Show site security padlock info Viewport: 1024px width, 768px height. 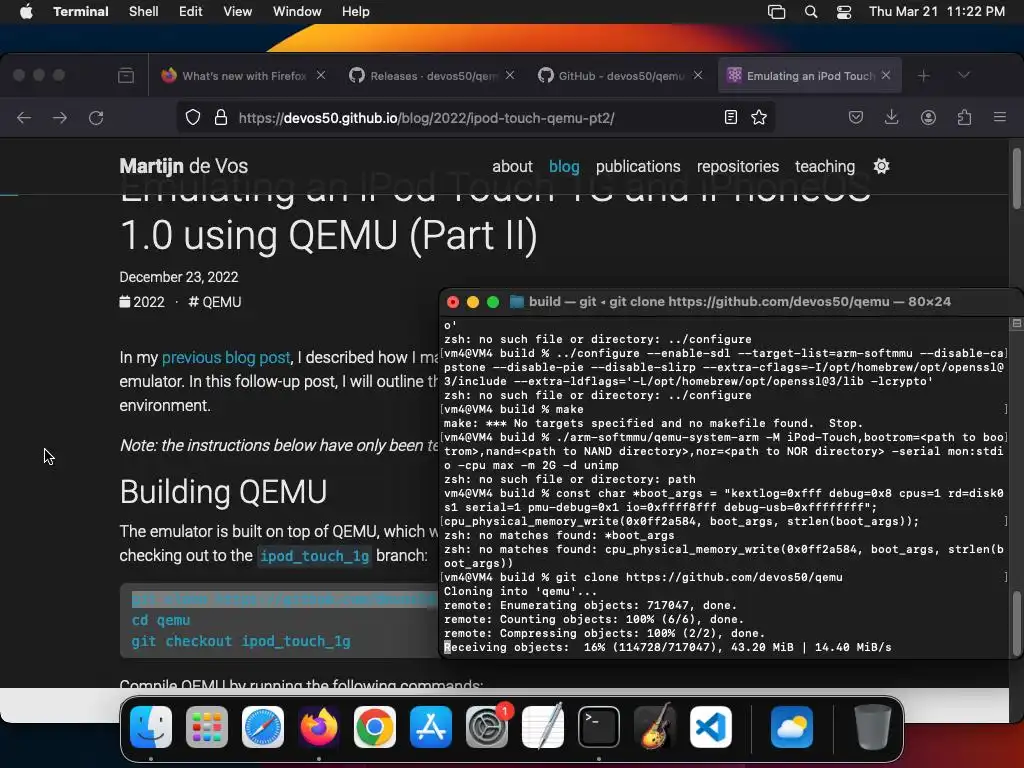coord(221,118)
